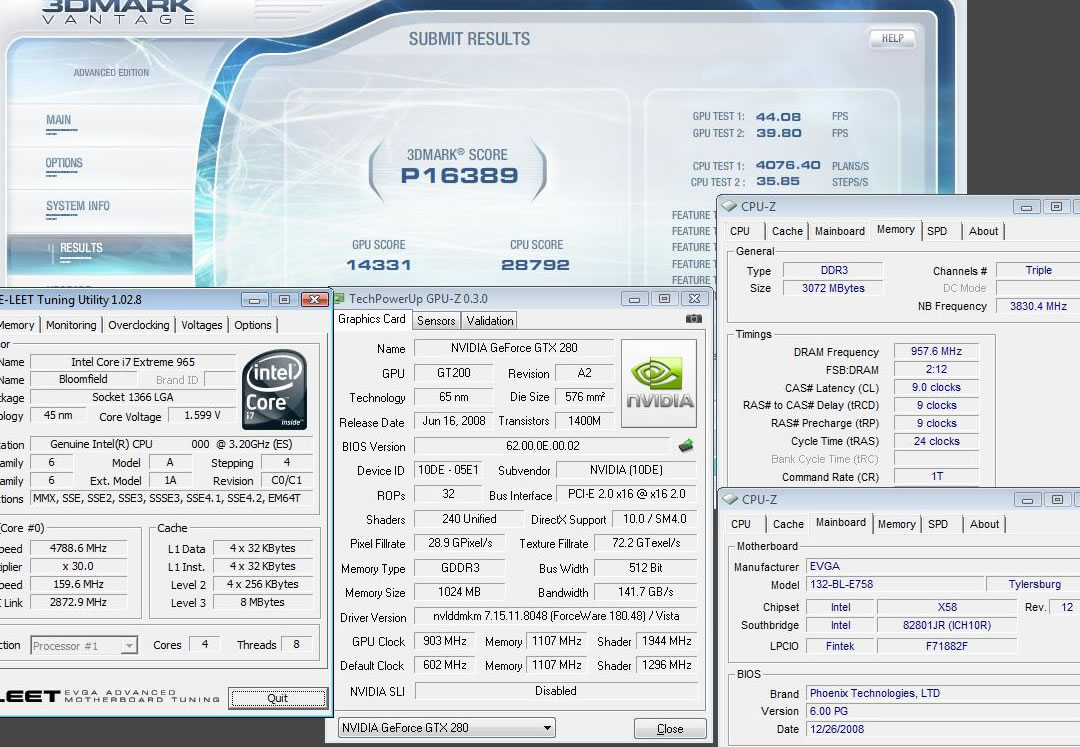Click the motherboard Model 132-BL-E758 field
Image resolution: width=1080 pixels, height=747 pixels.
click(893, 585)
